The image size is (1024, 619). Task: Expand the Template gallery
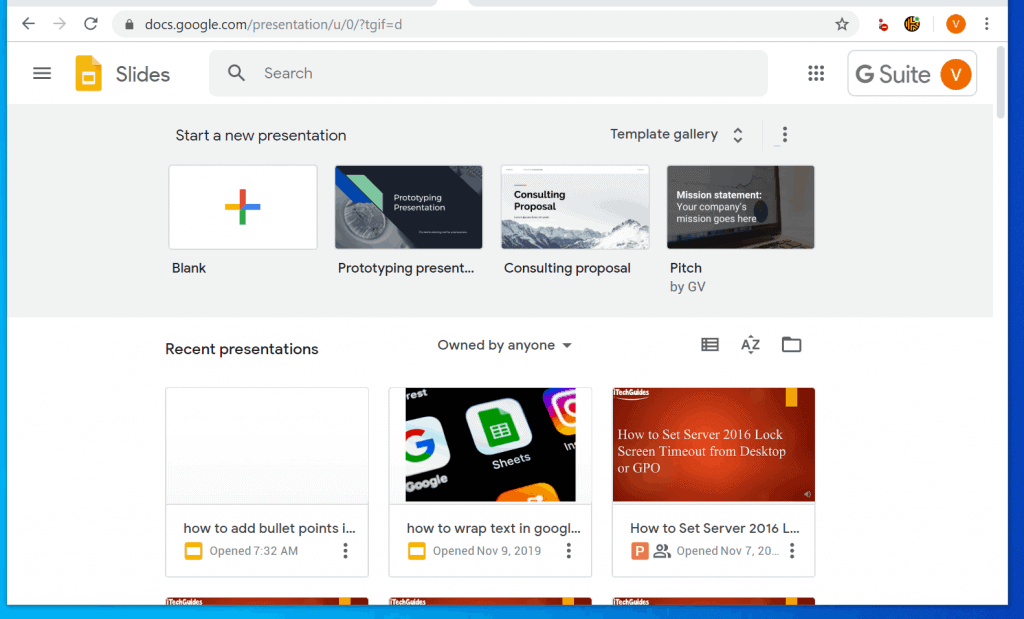coord(677,135)
